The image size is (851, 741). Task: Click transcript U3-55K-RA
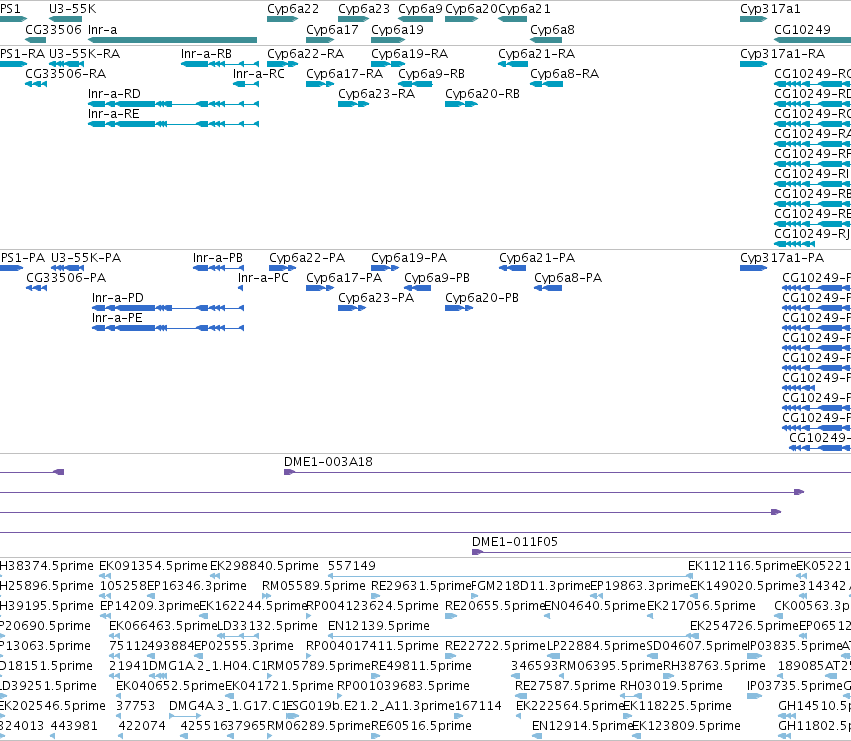(84, 54)
